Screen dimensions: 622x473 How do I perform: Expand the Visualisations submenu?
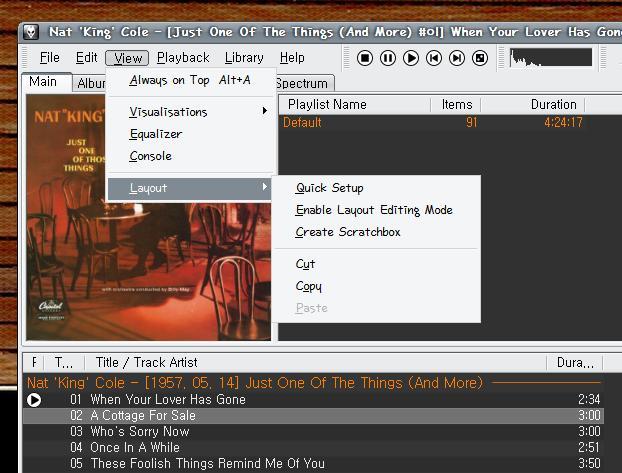(190, 112)
